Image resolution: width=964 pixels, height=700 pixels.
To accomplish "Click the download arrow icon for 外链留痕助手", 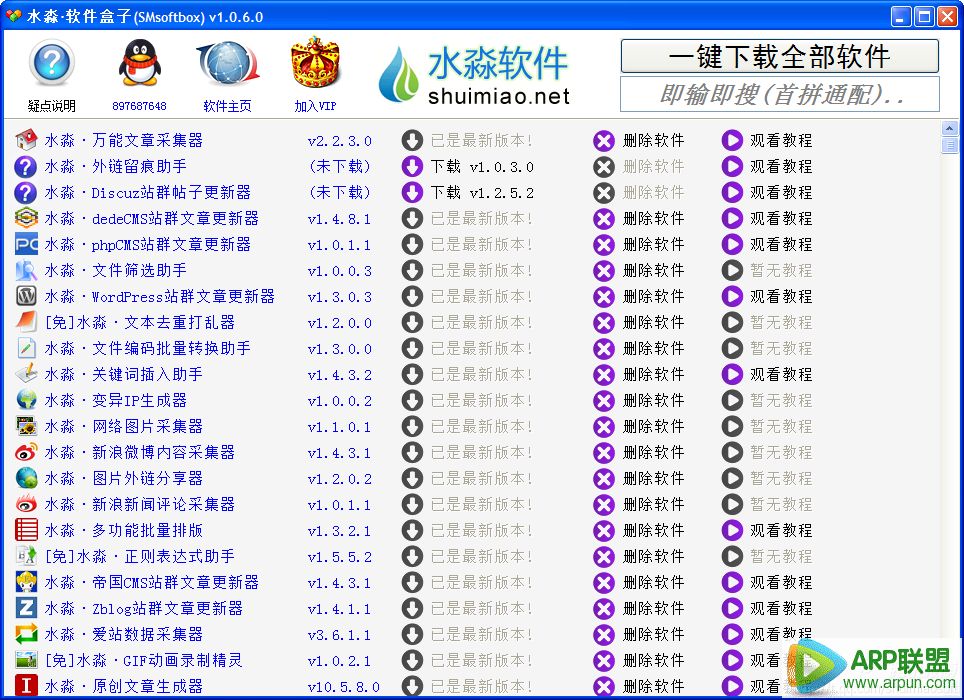I will [x=412, y=167].
